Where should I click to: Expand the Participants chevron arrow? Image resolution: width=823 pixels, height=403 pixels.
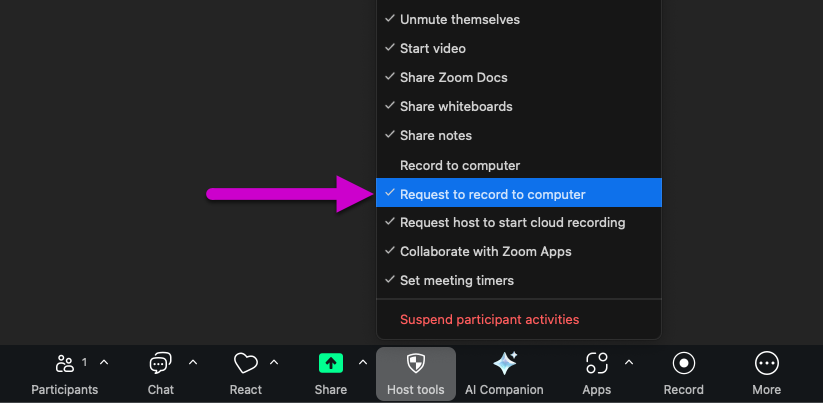[104, 362]
